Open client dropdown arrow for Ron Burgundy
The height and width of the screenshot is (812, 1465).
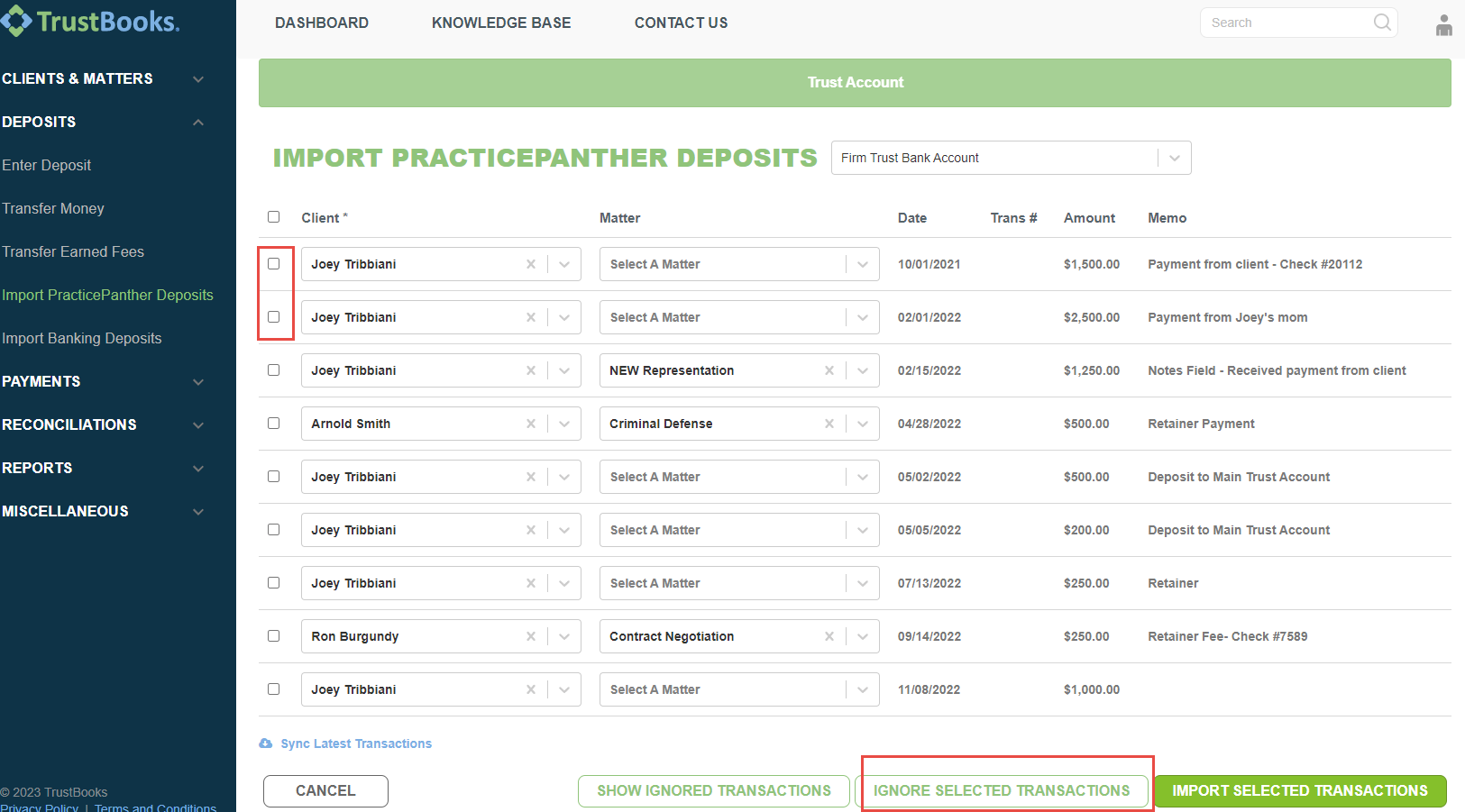[x=564, y=636]
